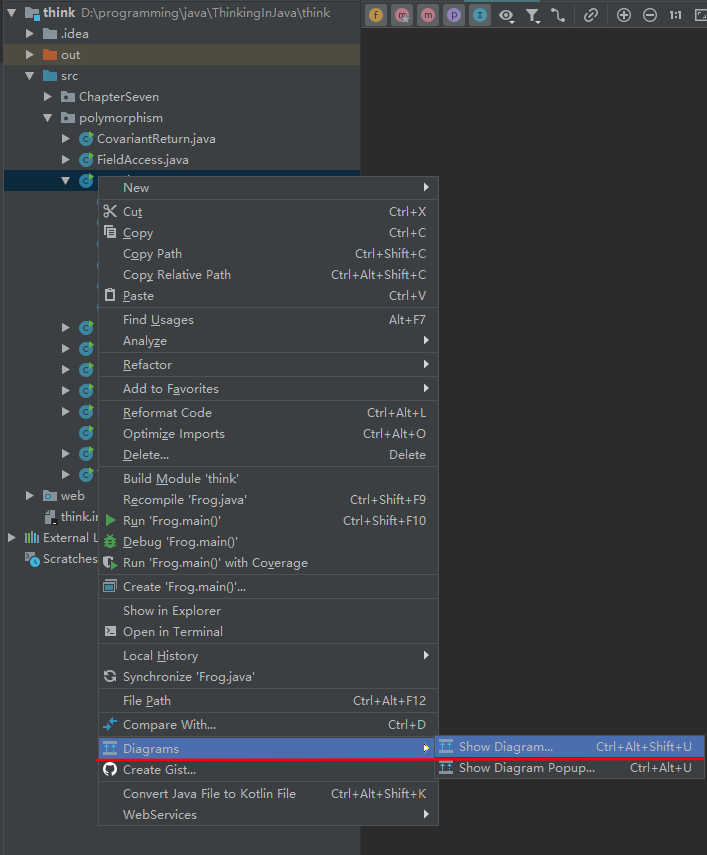
Task: Select File Path entry
Action: click(268, 701)
